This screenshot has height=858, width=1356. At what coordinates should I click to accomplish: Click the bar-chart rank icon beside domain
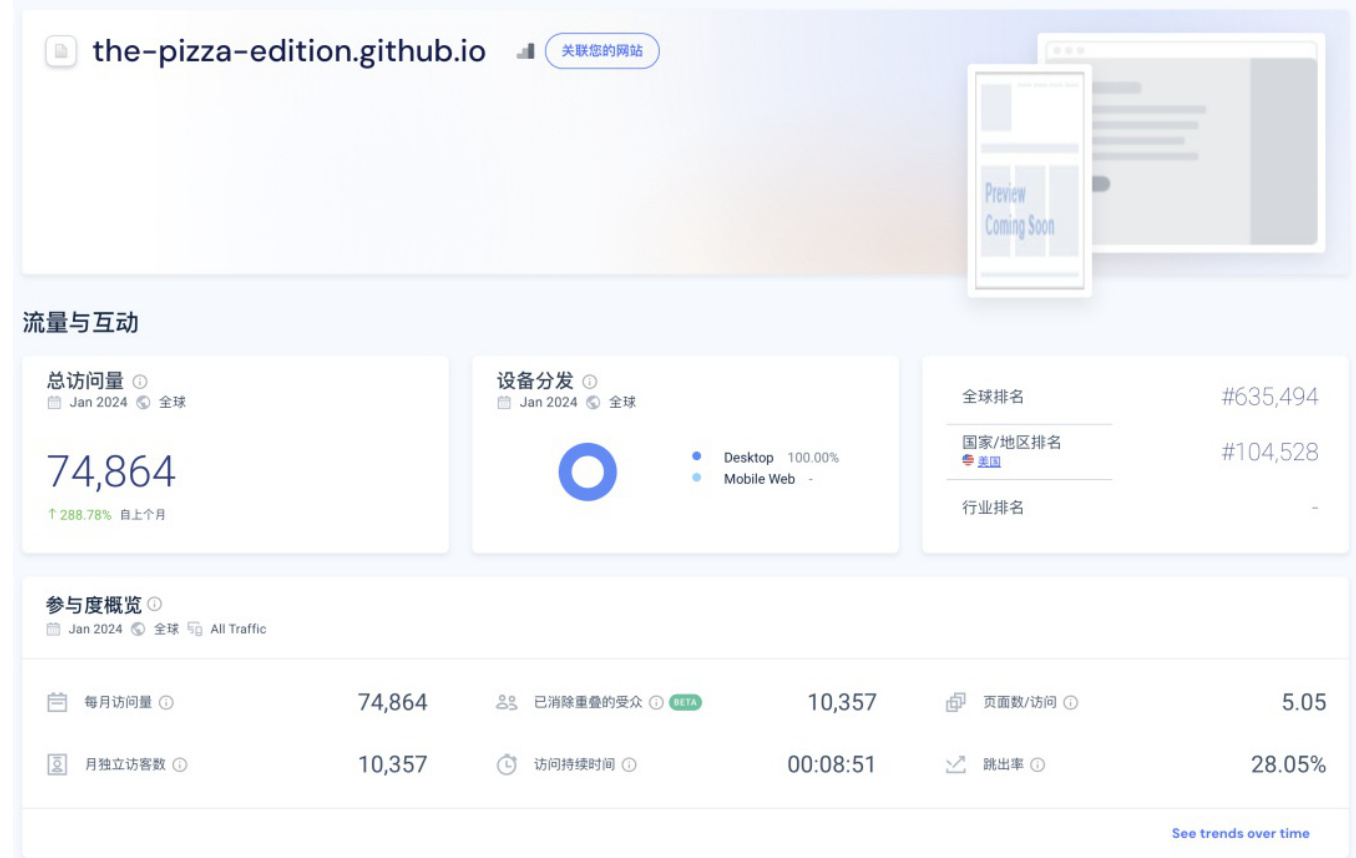pos(526,51)
